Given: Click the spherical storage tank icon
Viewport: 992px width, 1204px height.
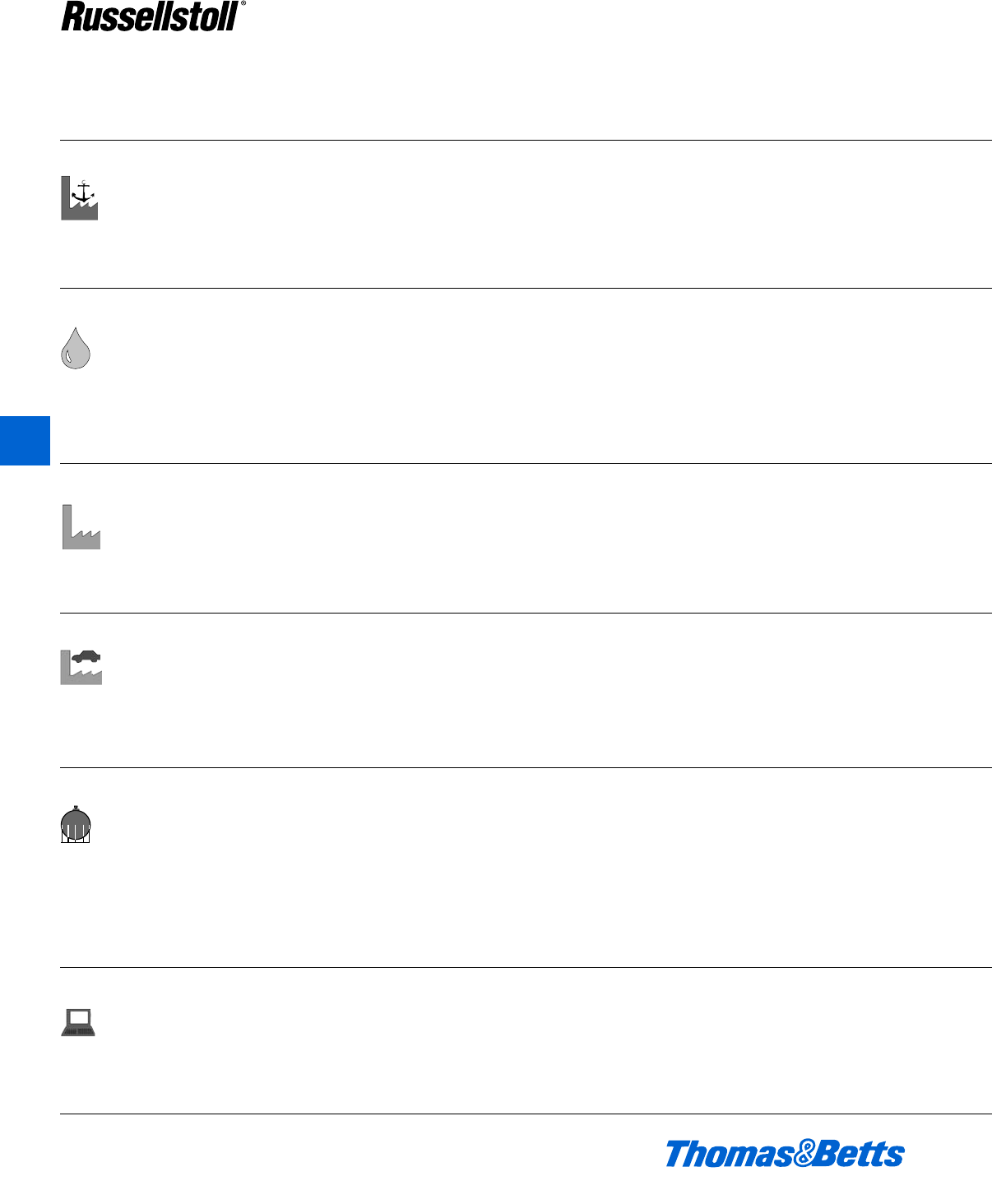Looking at the screenshot, I should (76, 824).
